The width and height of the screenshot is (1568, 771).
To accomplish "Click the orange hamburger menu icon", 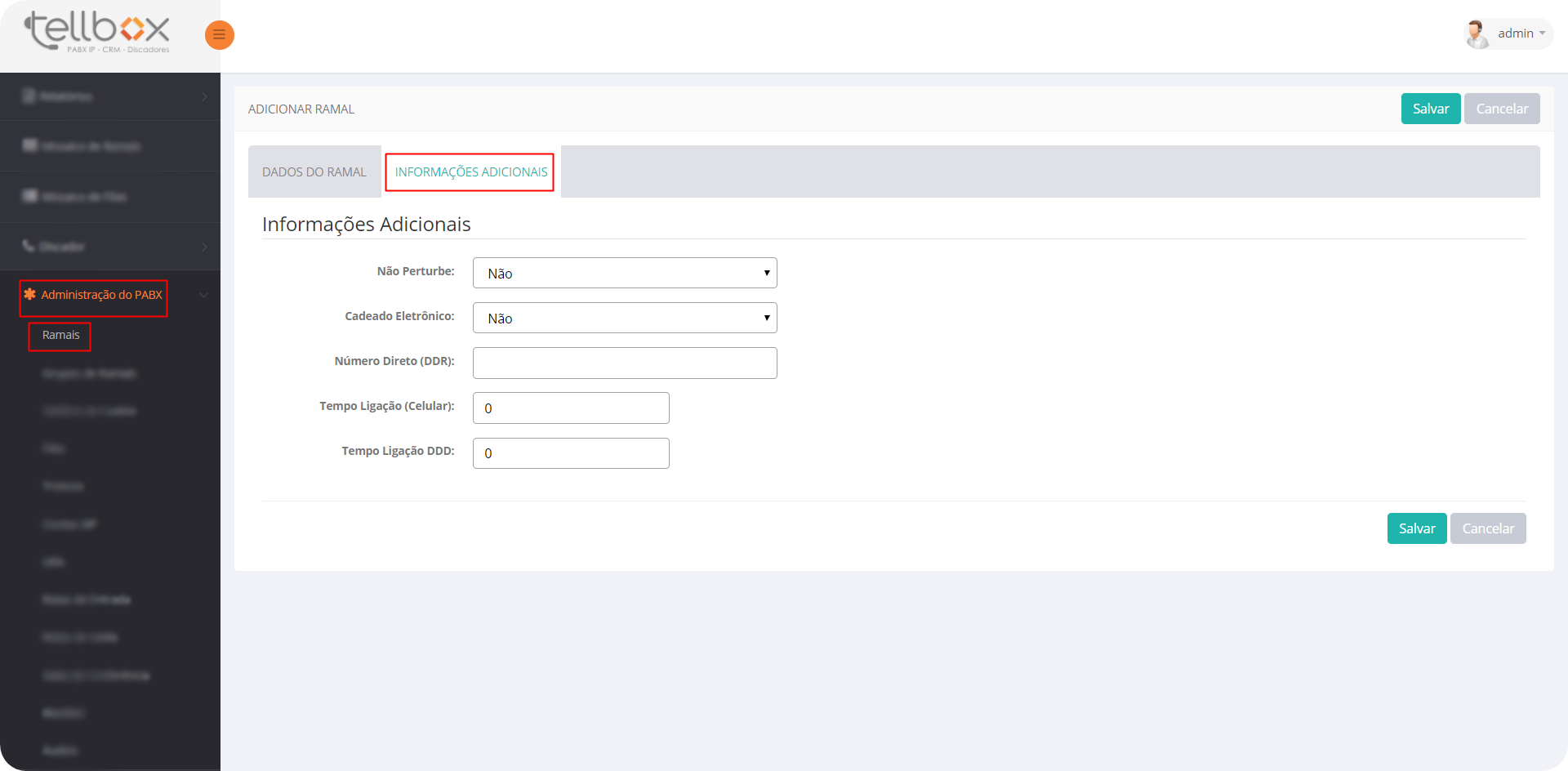I will coord(219,34).
